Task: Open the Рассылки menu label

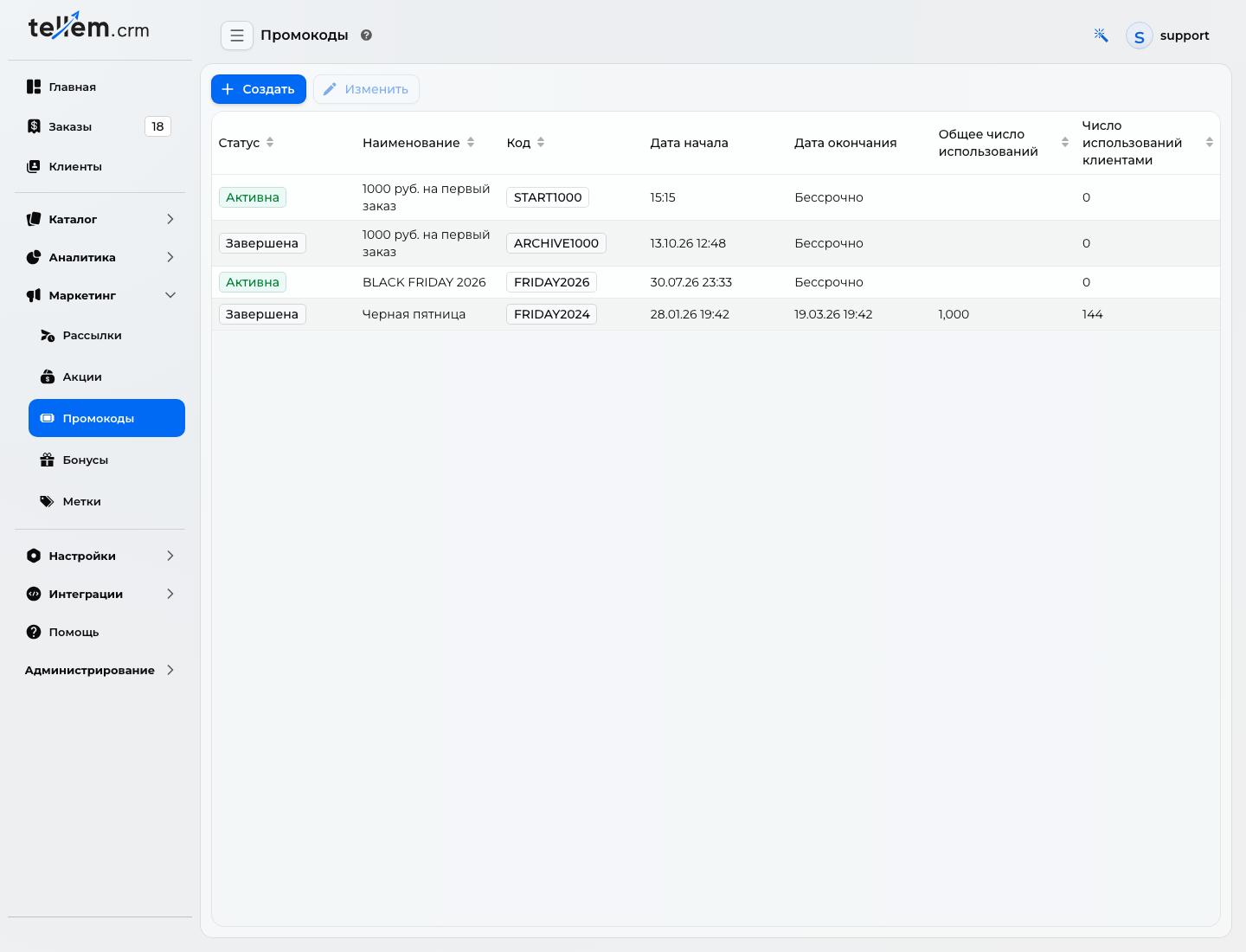Action: [93, 335]
